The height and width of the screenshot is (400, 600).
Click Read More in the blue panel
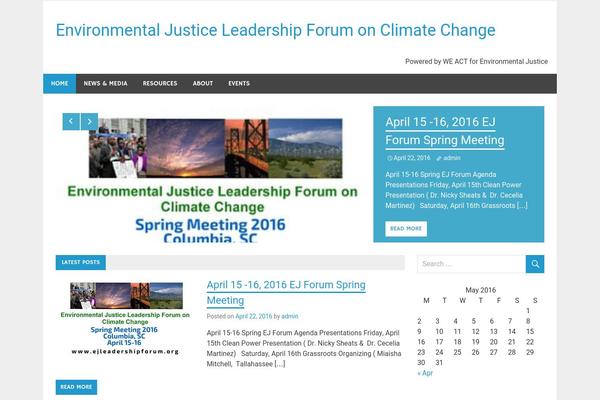(406, 229)
